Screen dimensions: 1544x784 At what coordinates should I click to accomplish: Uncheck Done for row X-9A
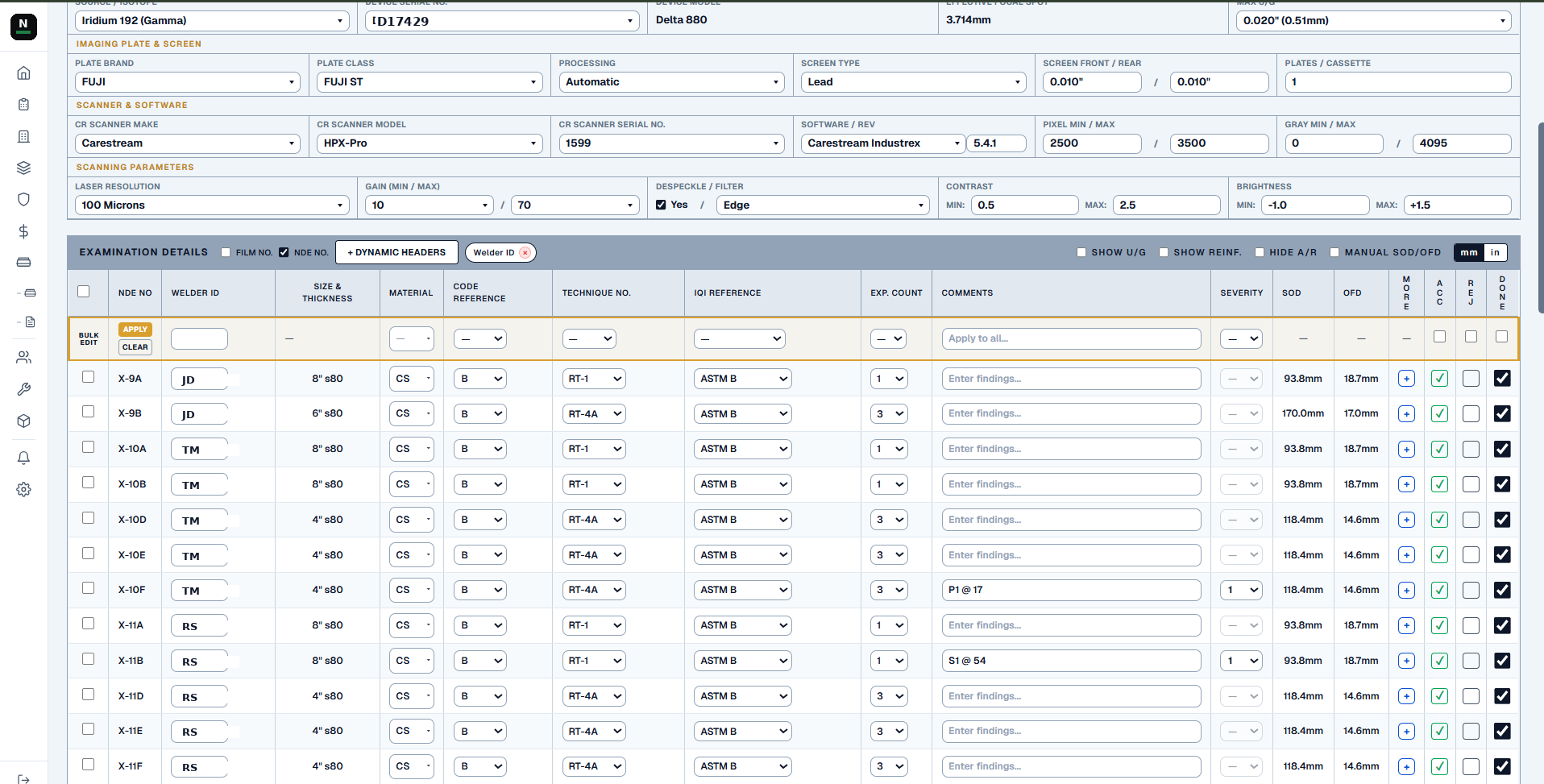tap(1502, 378)
